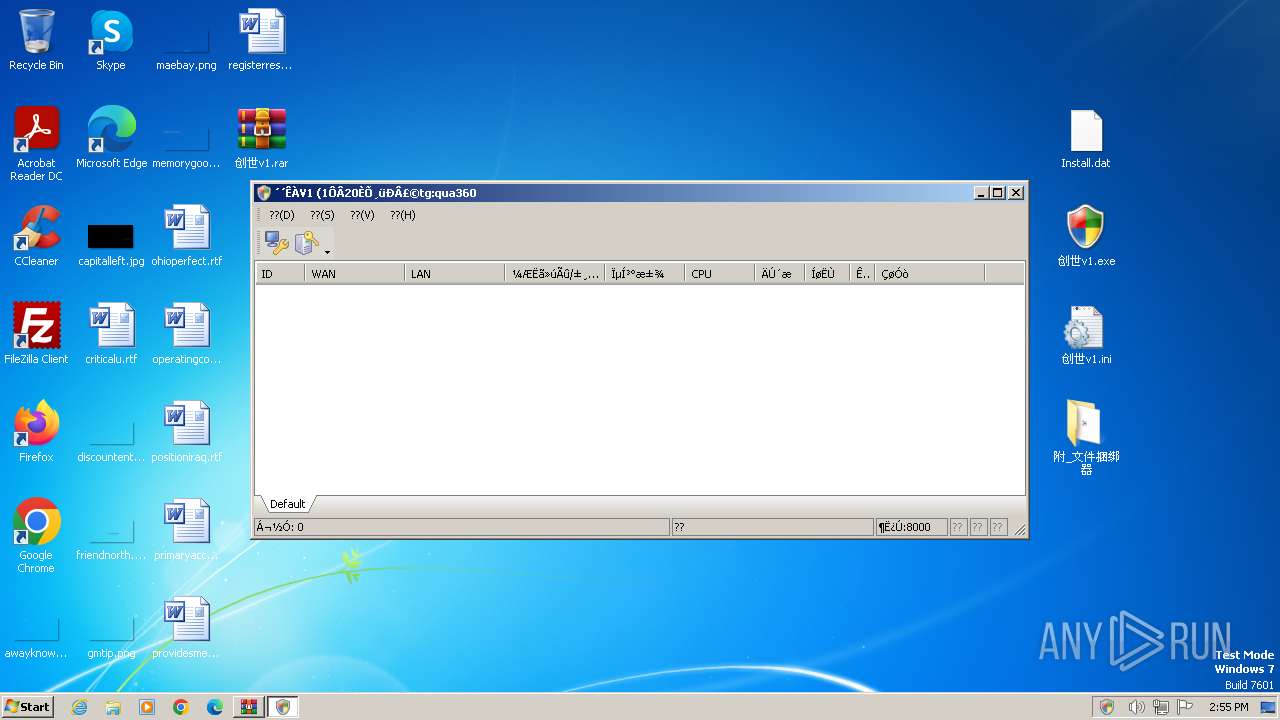The width and height of the screenshot is (1280, 720).
Task: Click network tray icon
Action: (x=1161, y=707)
